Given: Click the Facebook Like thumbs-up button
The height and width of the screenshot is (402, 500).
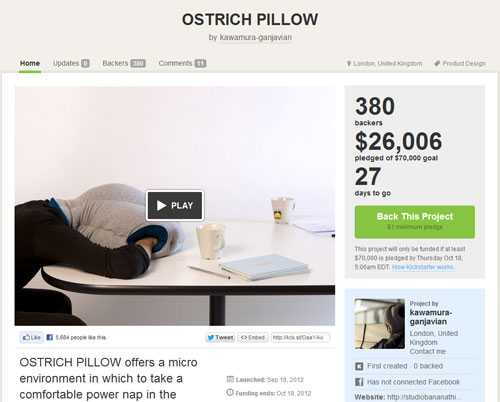Looking at the screenshot, I should tap(31, 337).
